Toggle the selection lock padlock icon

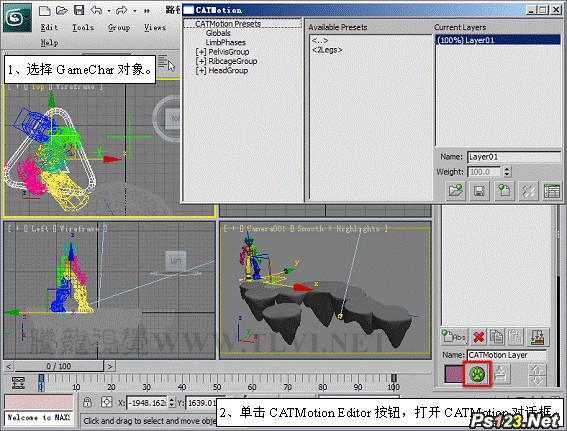[87, 402]
